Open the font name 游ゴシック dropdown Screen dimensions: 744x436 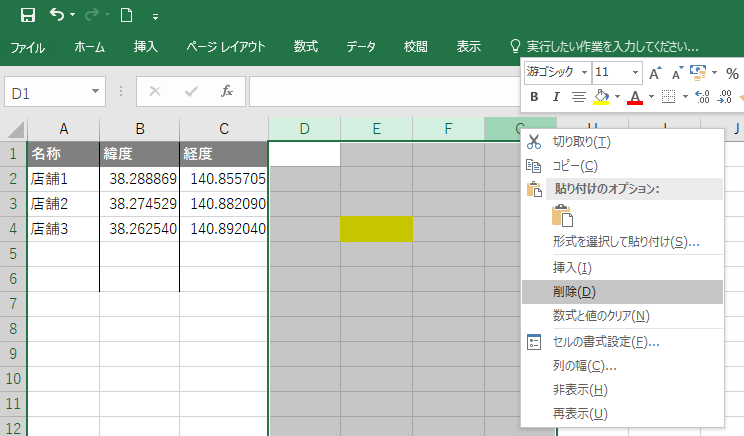coord(582,73)
